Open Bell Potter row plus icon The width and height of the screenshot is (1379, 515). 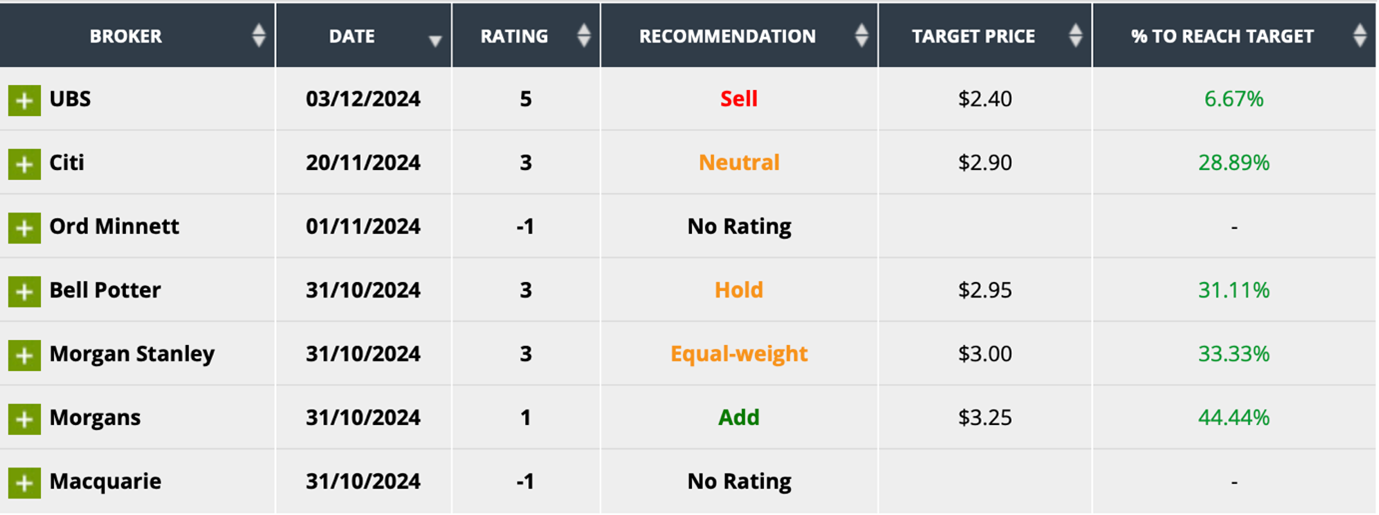[25, 291]
